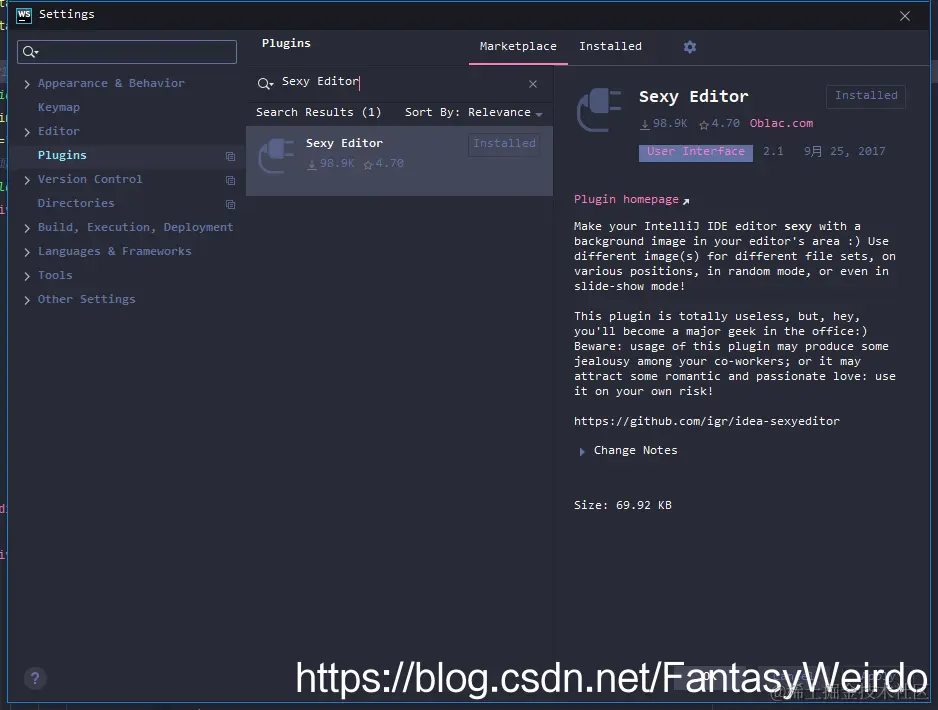Click the search magnifier icon in the plugin search
The height and width of the screenshot is (710, 938).
(264, 83)
